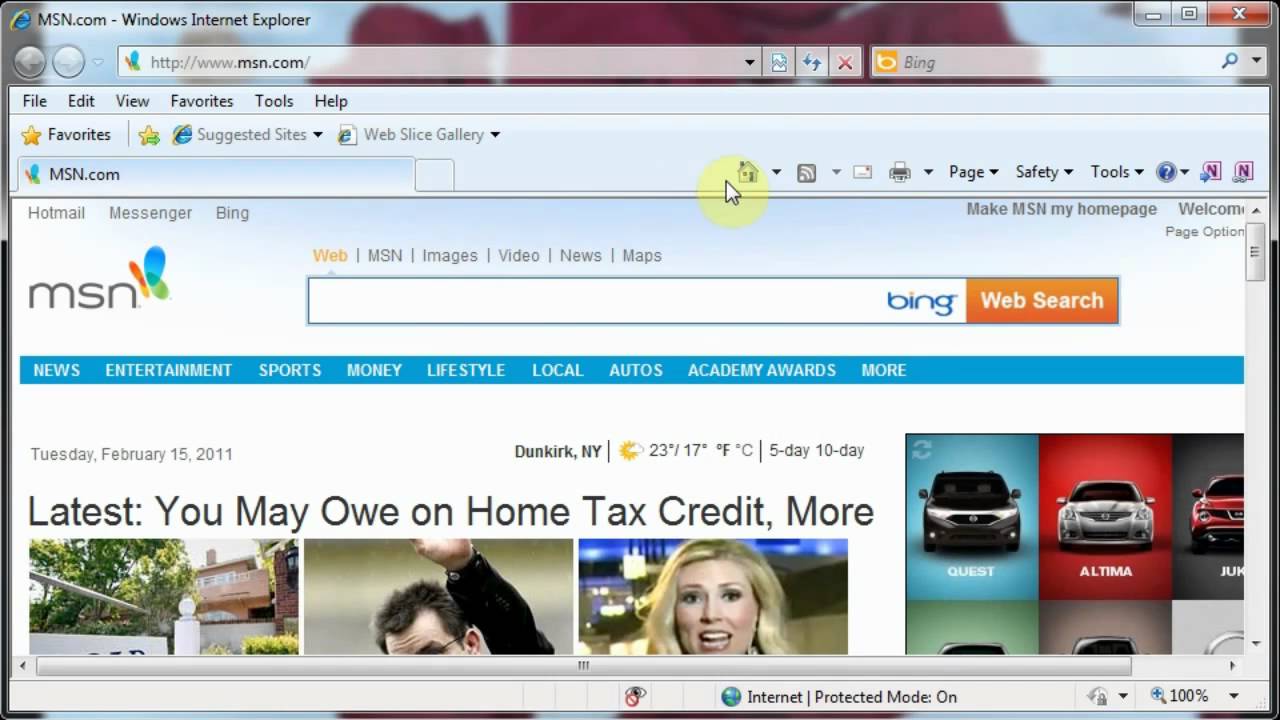Open the Favorites menu in menu bar

click(x=202, y=101)
